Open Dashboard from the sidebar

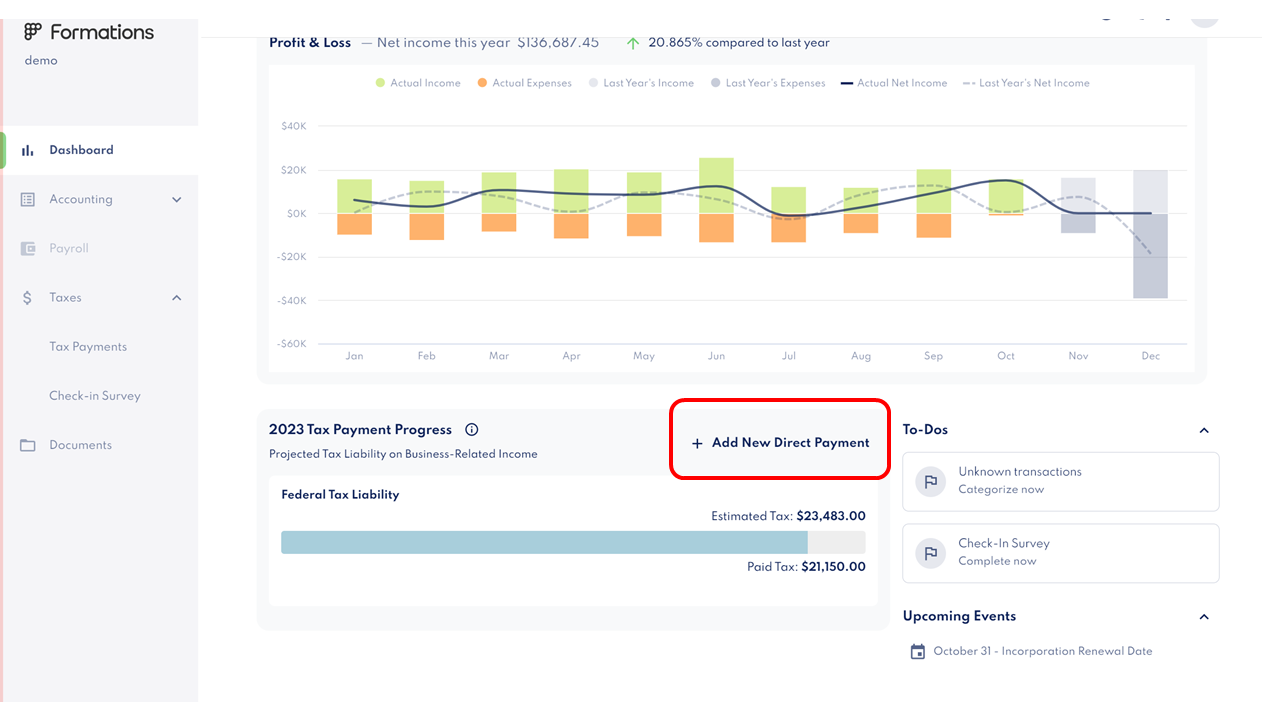pyautogui.click(x=99, y=150)
